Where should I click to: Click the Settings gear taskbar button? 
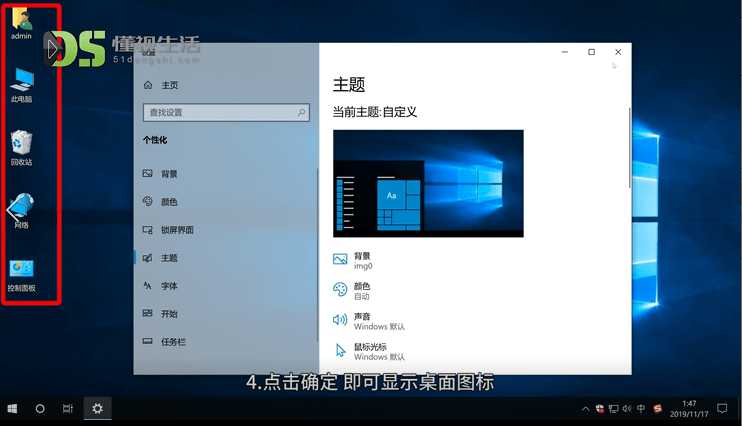[97, 408]
